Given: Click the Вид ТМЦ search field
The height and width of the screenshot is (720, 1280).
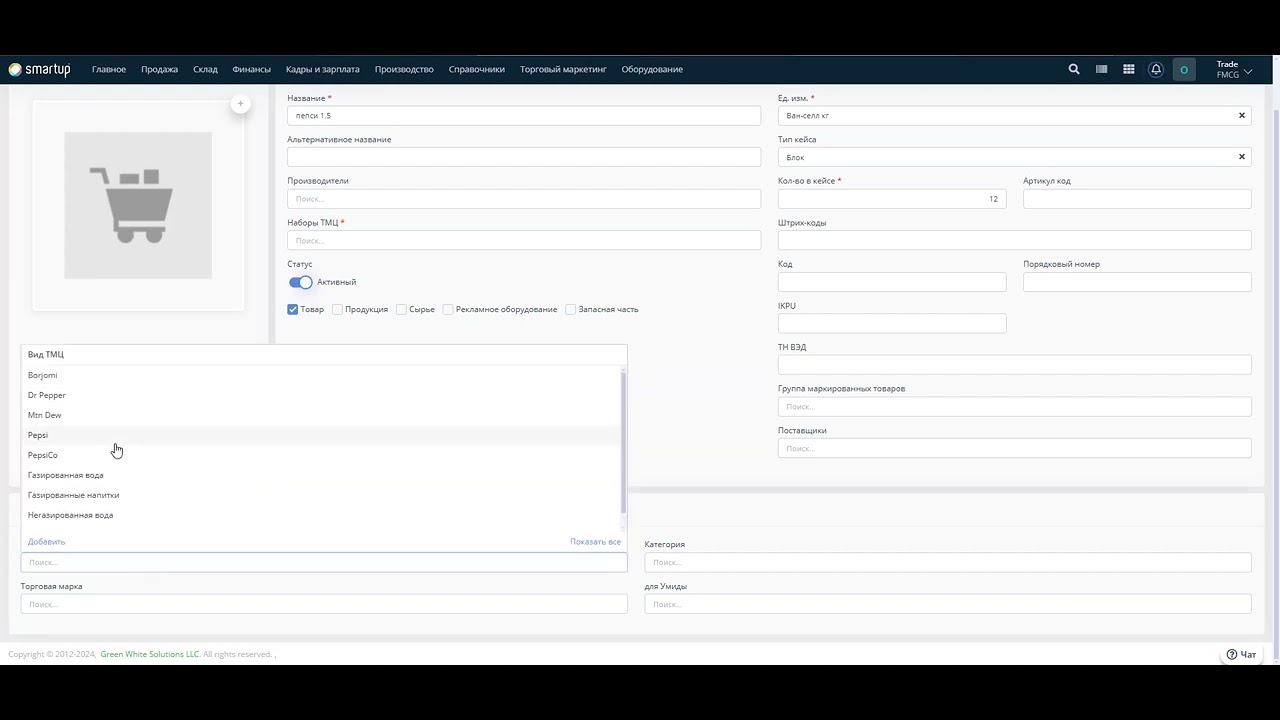Looking at the screenshot, I should pos(324,562).
